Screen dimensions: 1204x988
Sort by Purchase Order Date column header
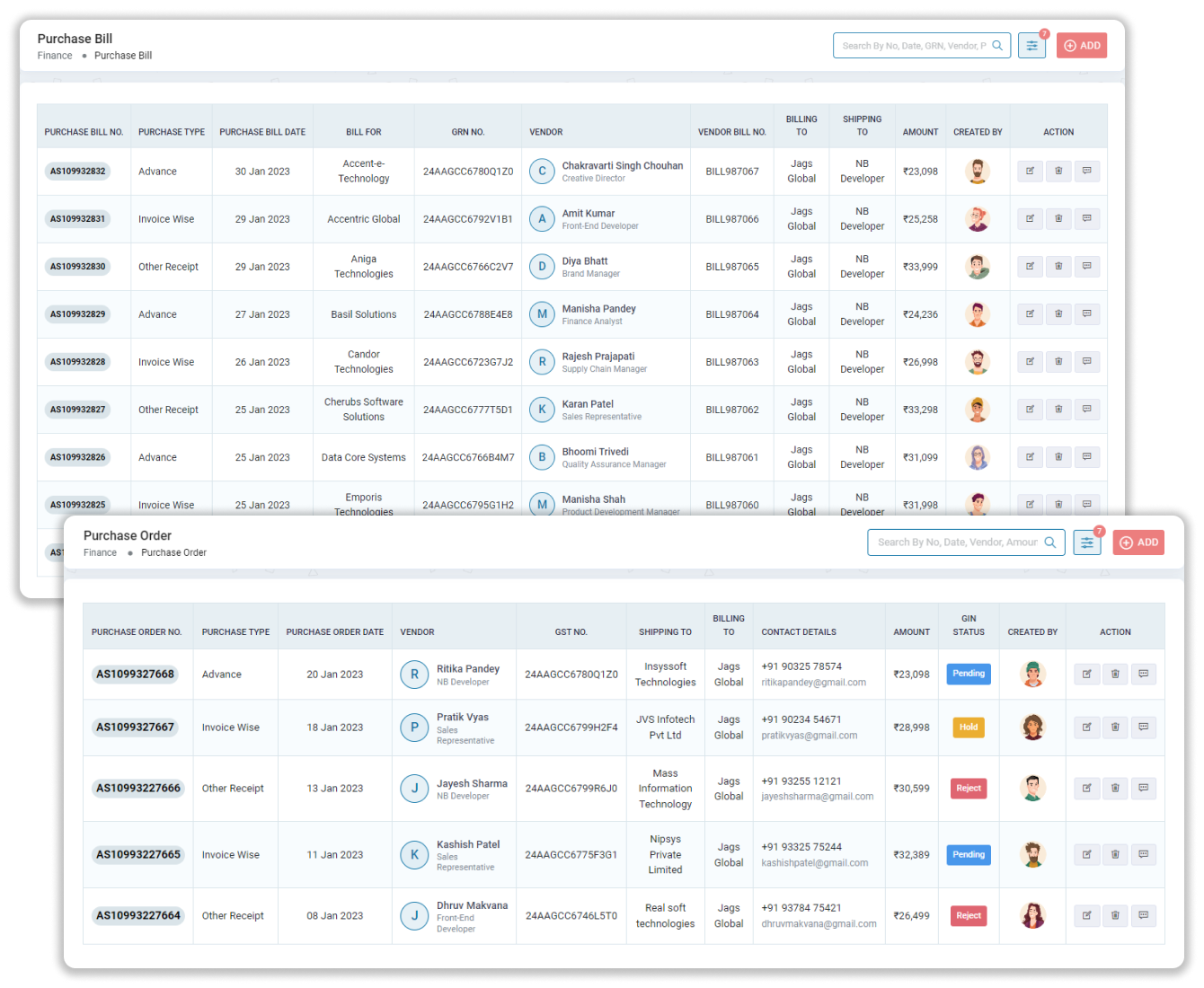click(334, 631)
